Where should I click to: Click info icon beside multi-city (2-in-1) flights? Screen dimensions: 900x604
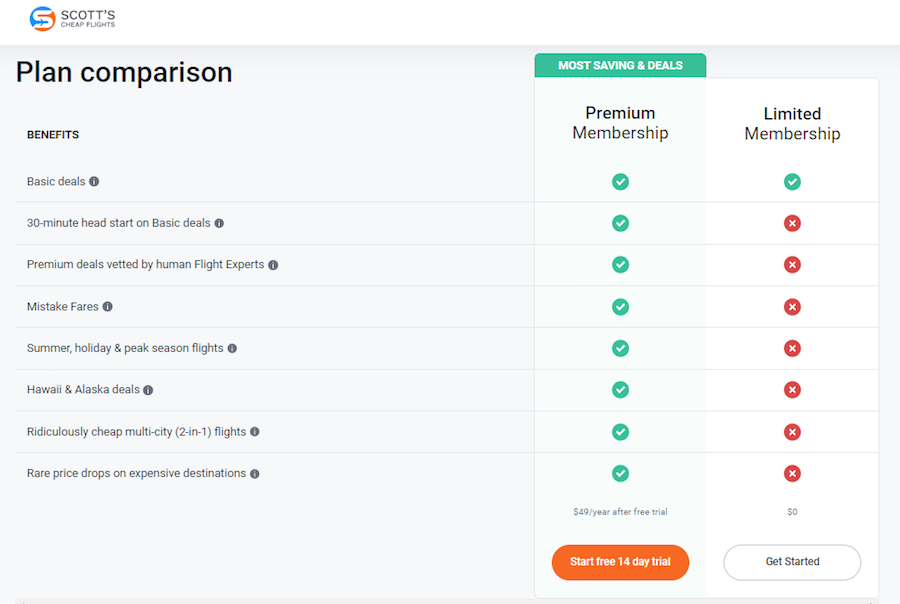(255, 432)
